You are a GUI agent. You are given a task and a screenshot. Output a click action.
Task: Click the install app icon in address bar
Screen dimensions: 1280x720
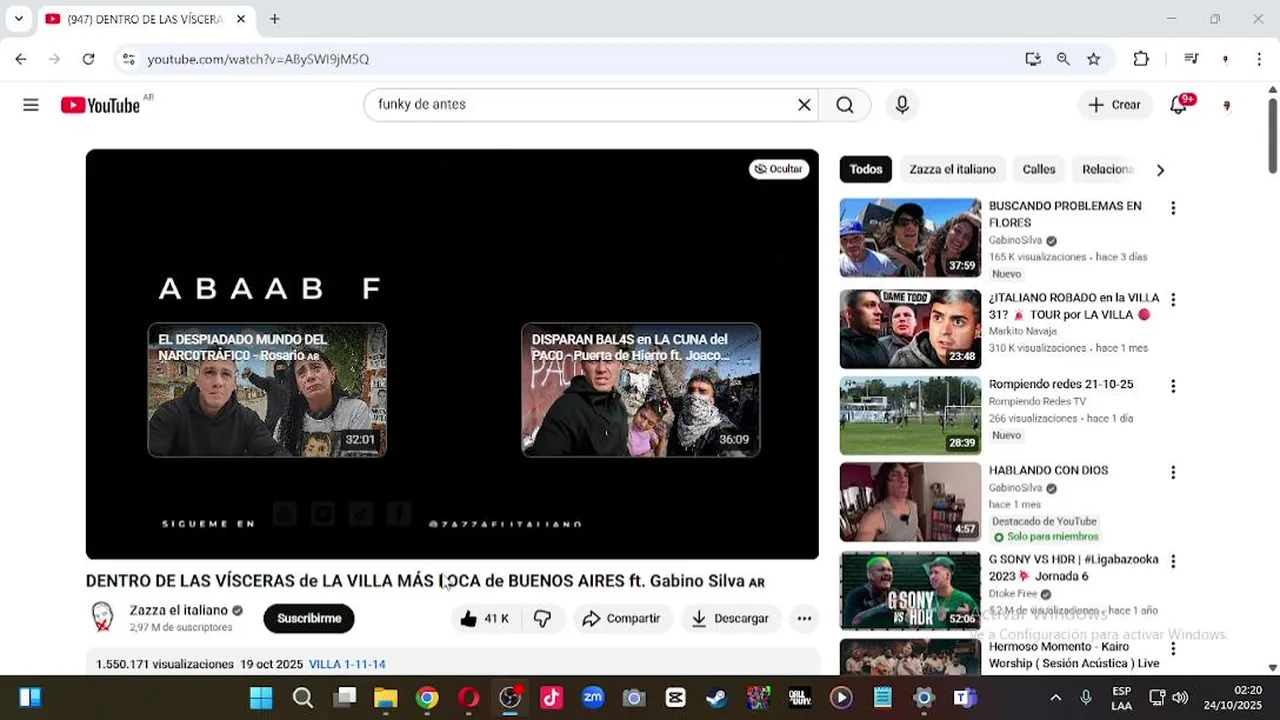pyautogui.click(x=1033, y=59)
